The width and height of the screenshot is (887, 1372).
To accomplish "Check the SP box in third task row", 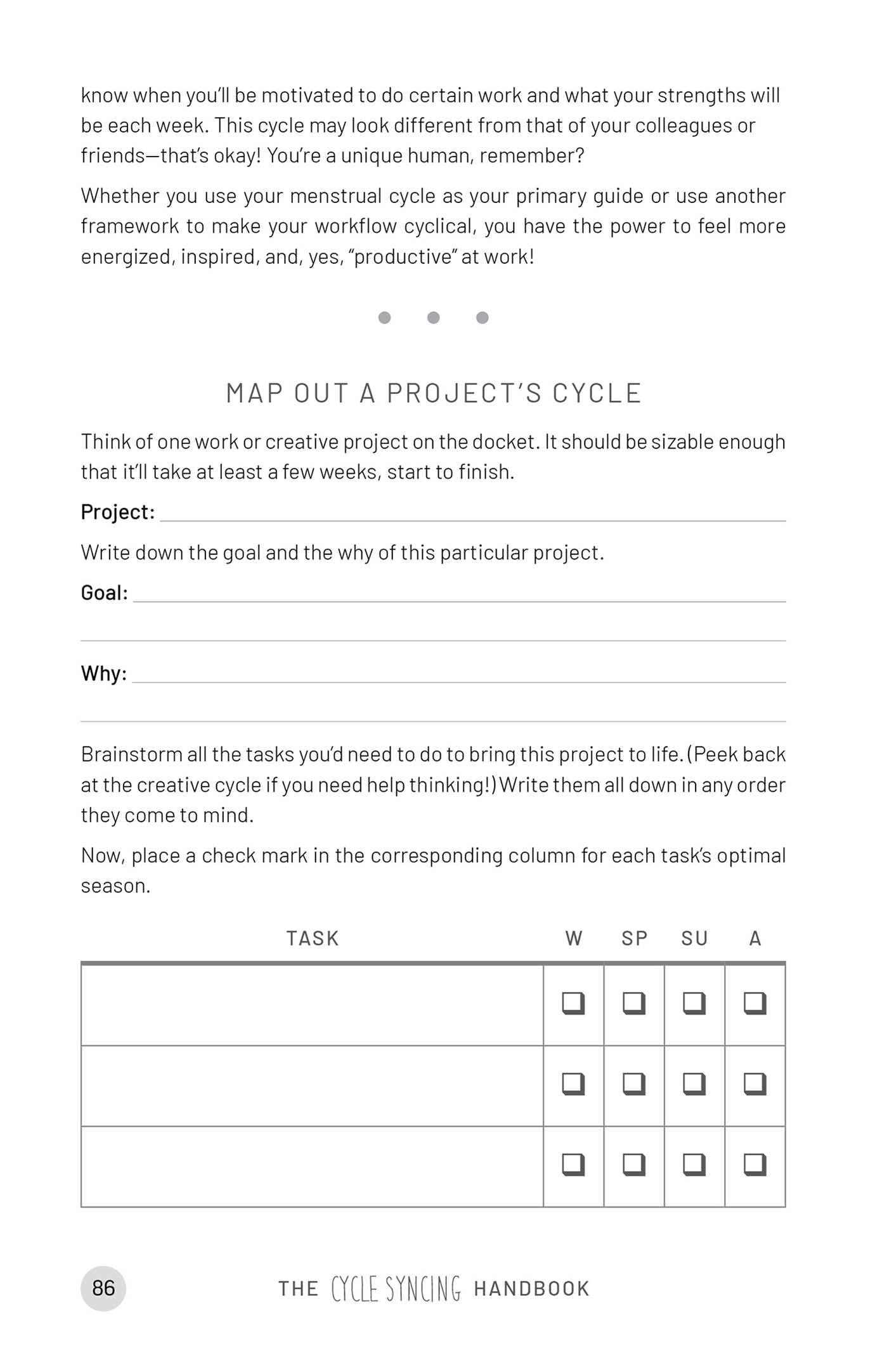I will tap(633, 1164).
